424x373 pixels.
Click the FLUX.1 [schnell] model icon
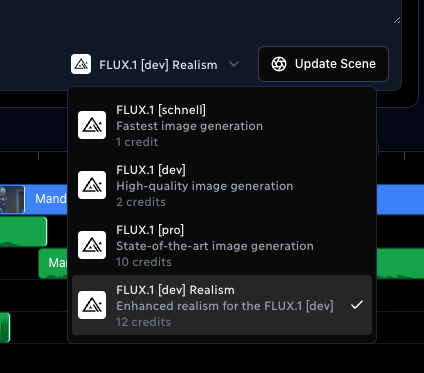(92, 125)
